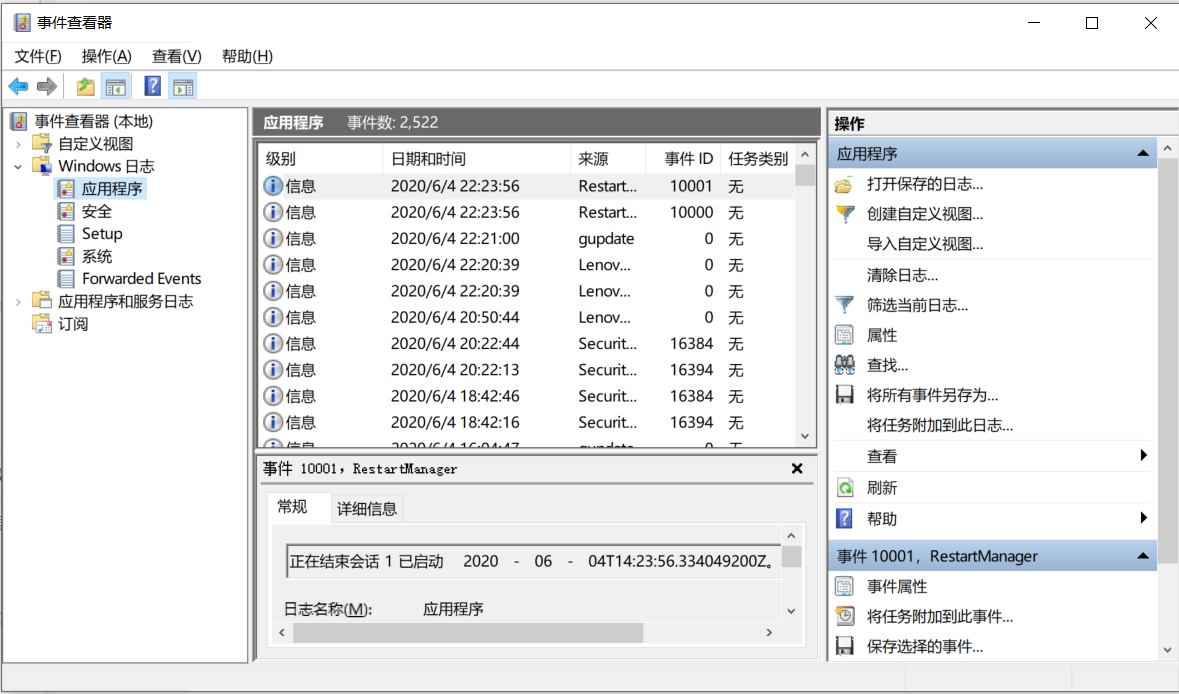Sort by the 来源 column header
1179x694 pixels.
(608, 159)
